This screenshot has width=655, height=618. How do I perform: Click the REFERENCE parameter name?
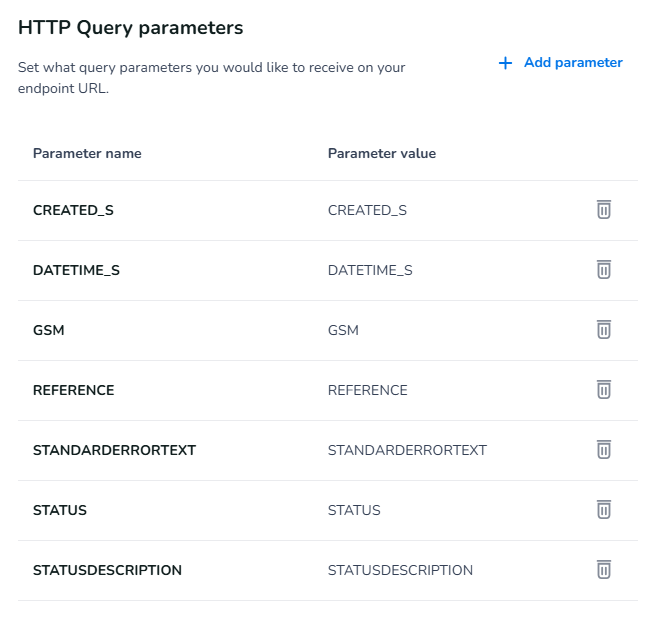point(74,390)
